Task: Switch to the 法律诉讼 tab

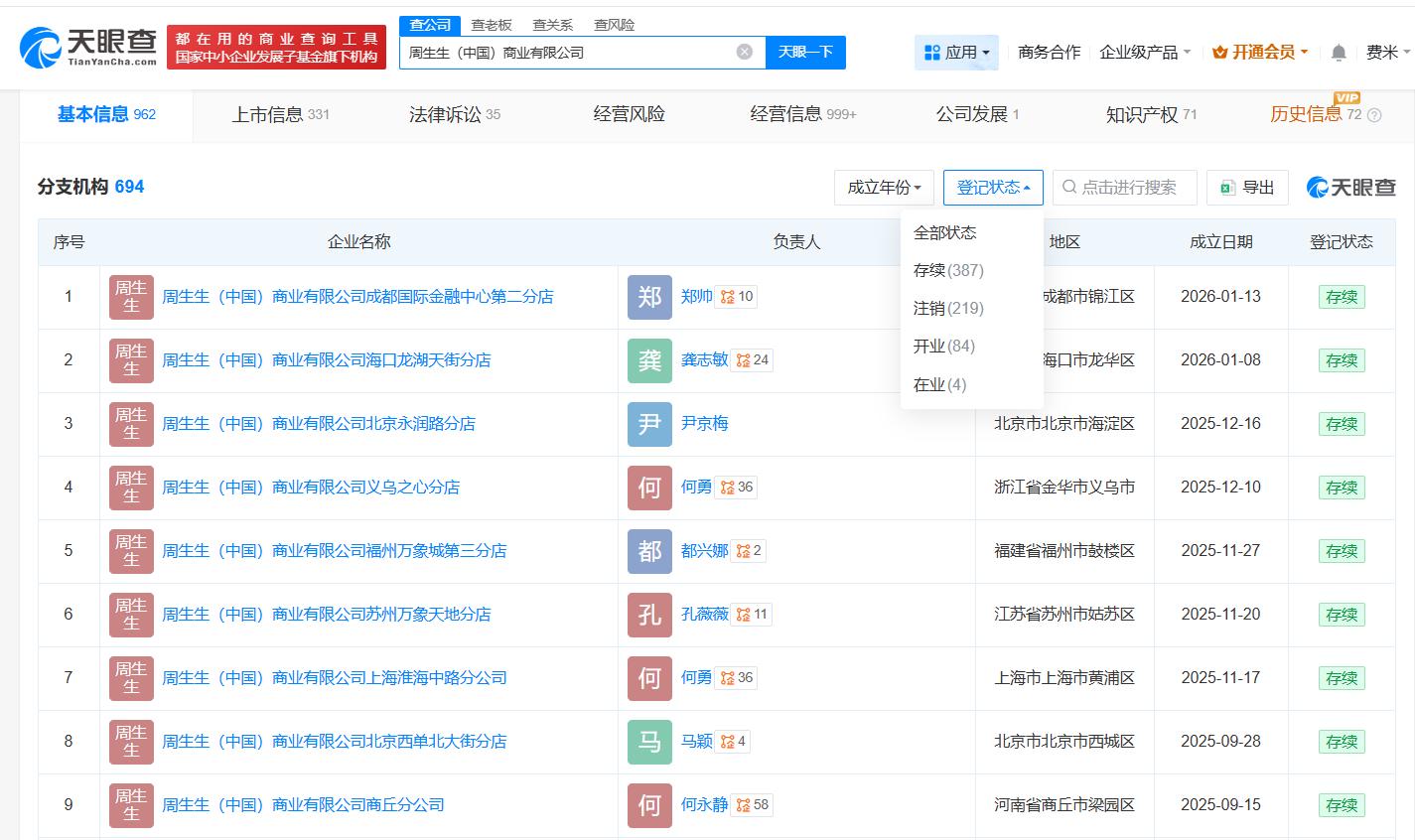Action: pos(454,115)
